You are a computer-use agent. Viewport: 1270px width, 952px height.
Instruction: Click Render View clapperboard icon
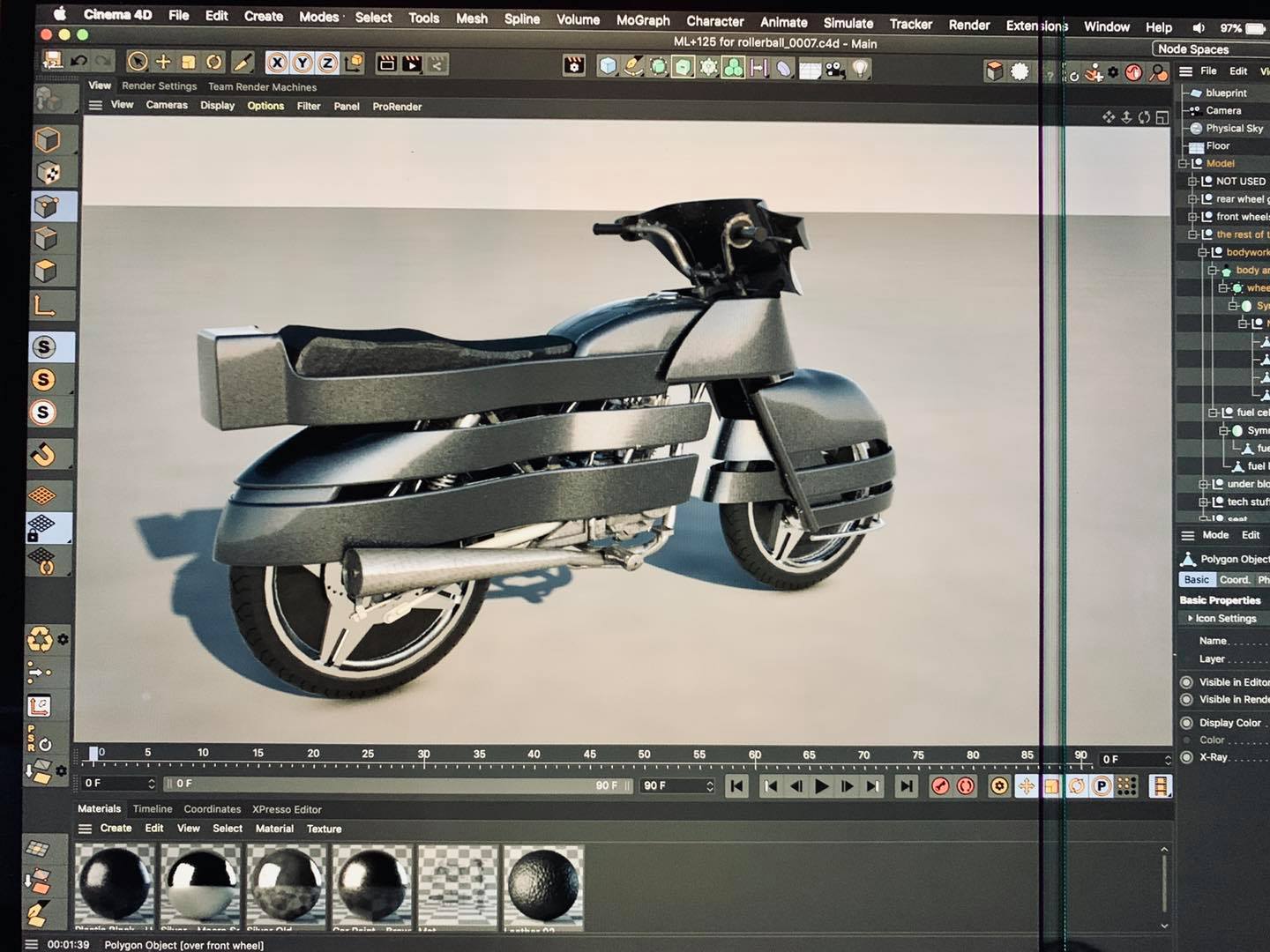386,63
